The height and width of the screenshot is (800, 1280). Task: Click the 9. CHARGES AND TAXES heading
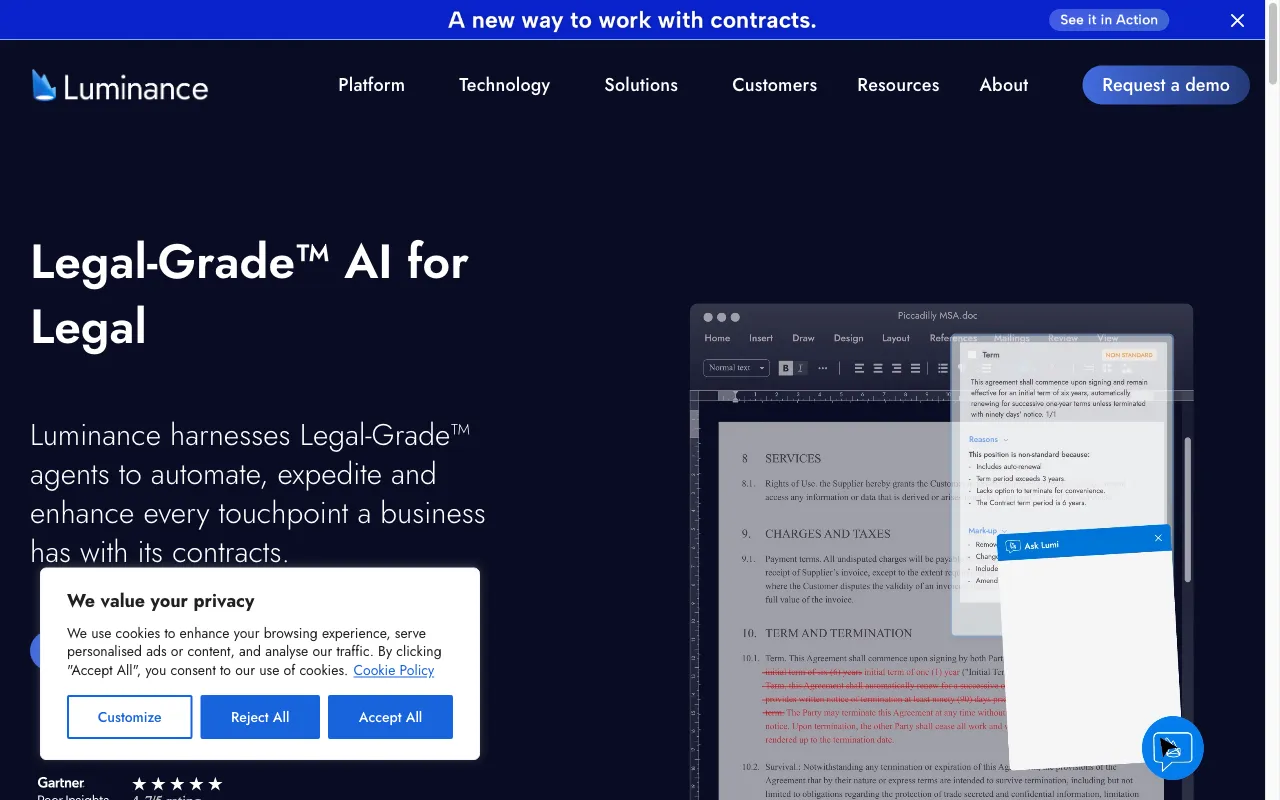(816, 534)
